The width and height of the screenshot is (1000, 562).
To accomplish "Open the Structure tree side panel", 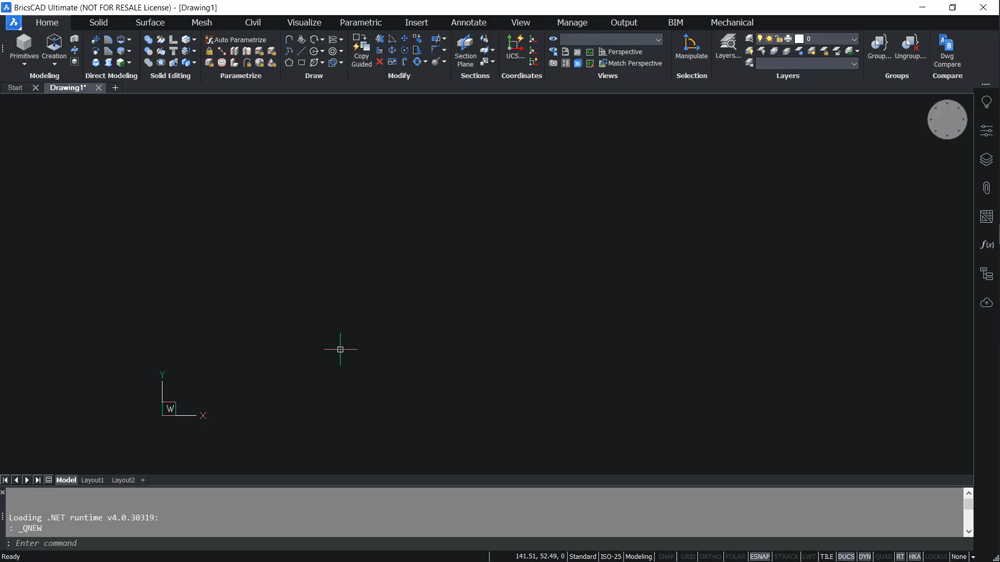I will point(986,274).
